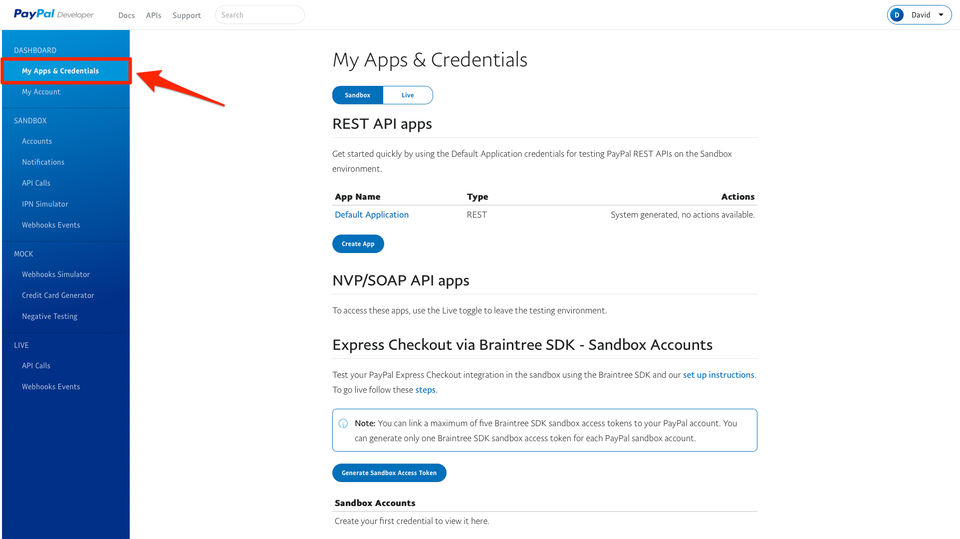Click the SANDBOX section heading in sidebar

(x=30, y=121)
